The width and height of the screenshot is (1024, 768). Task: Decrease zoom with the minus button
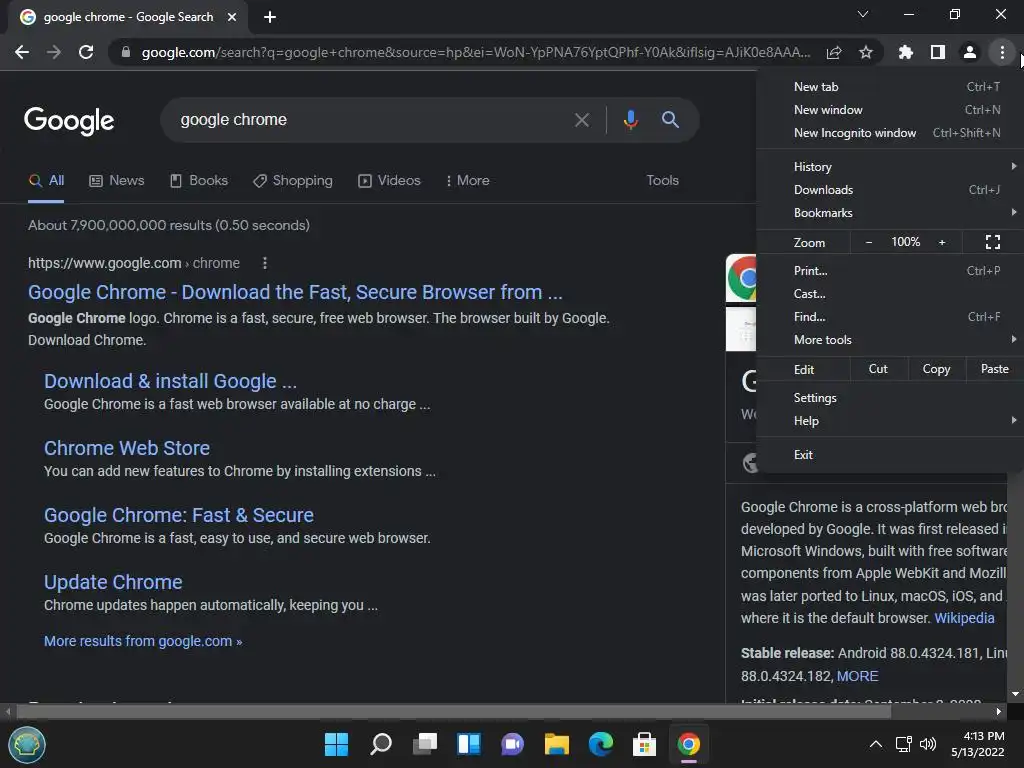pyautogui.click(x=869, y=242)
